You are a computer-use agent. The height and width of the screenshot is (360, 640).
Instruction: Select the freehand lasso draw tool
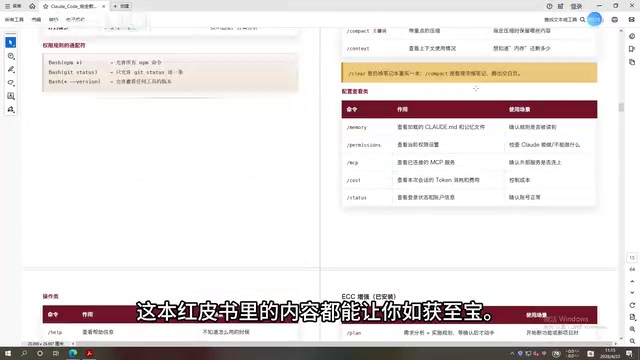[11, 82]
